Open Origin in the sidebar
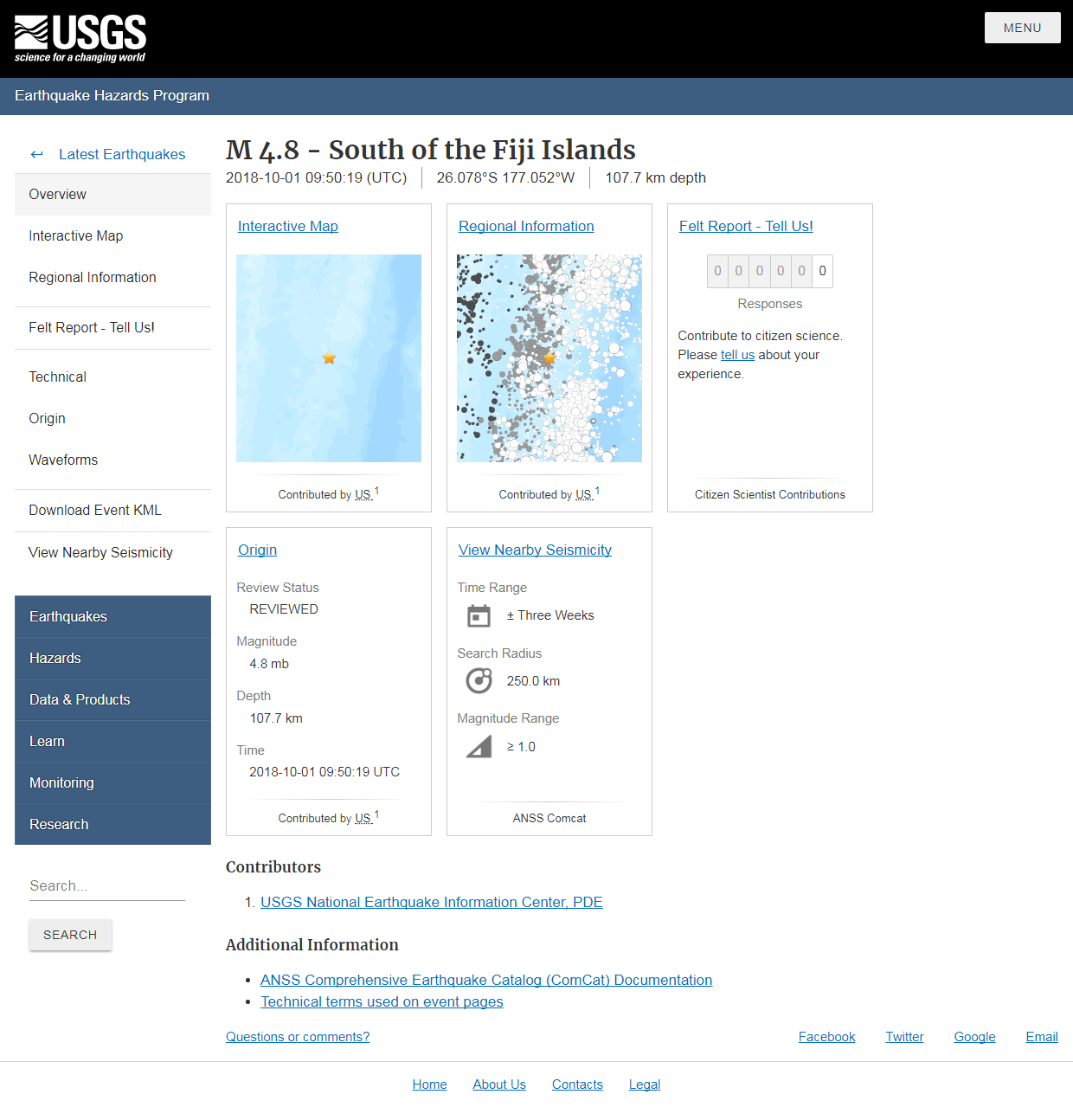Screen dimensions: 1073x1120 pyautogui.click(x=112, y=419)
